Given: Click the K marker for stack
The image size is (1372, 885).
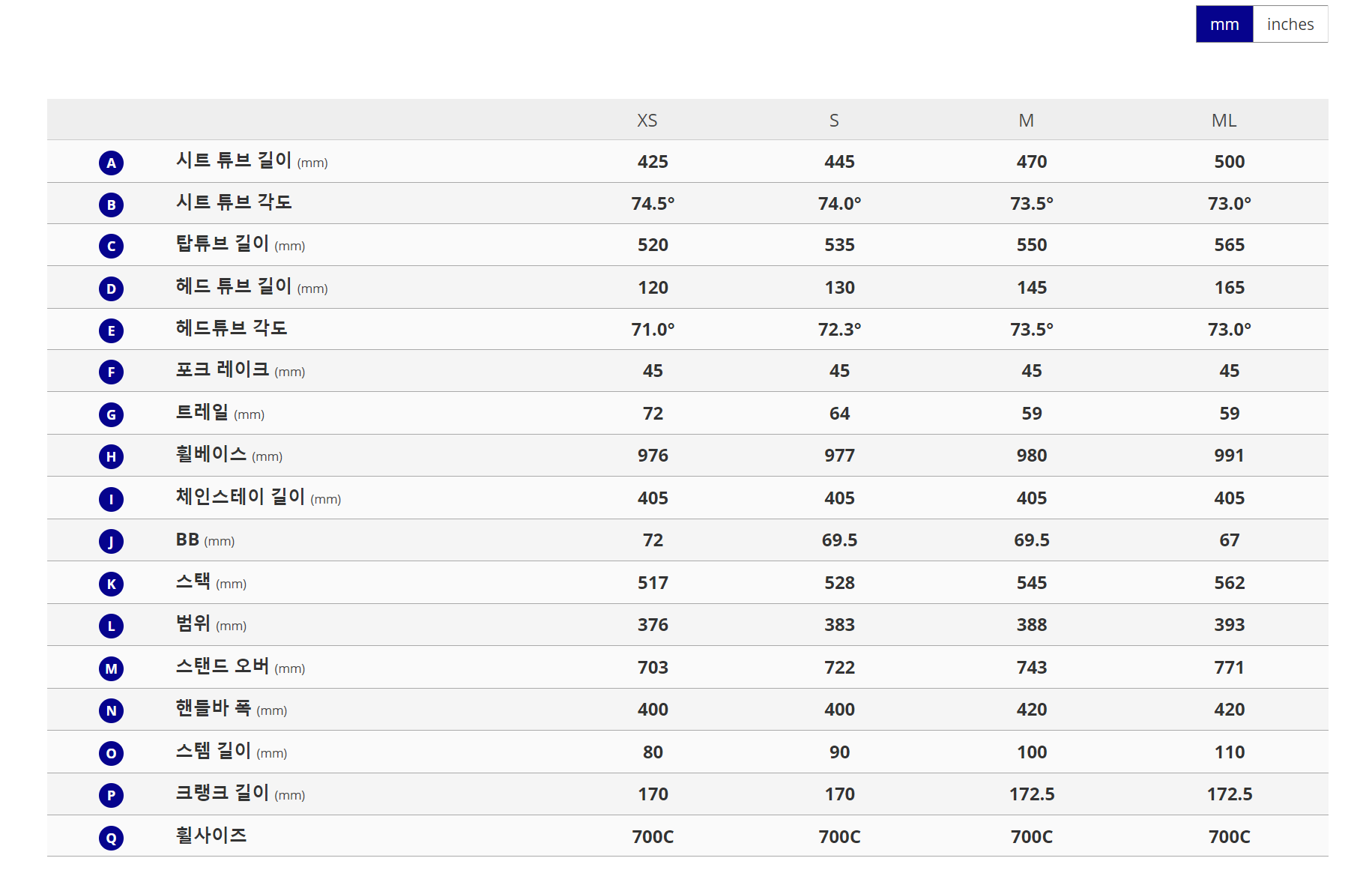Looking at the screenshot, I should click(112, 584).
